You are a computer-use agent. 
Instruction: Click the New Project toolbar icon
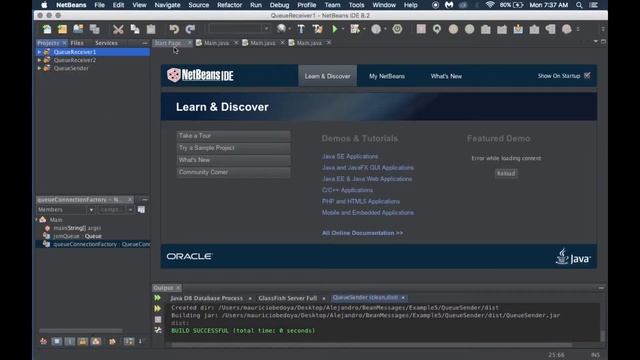(x=62, y=29)
